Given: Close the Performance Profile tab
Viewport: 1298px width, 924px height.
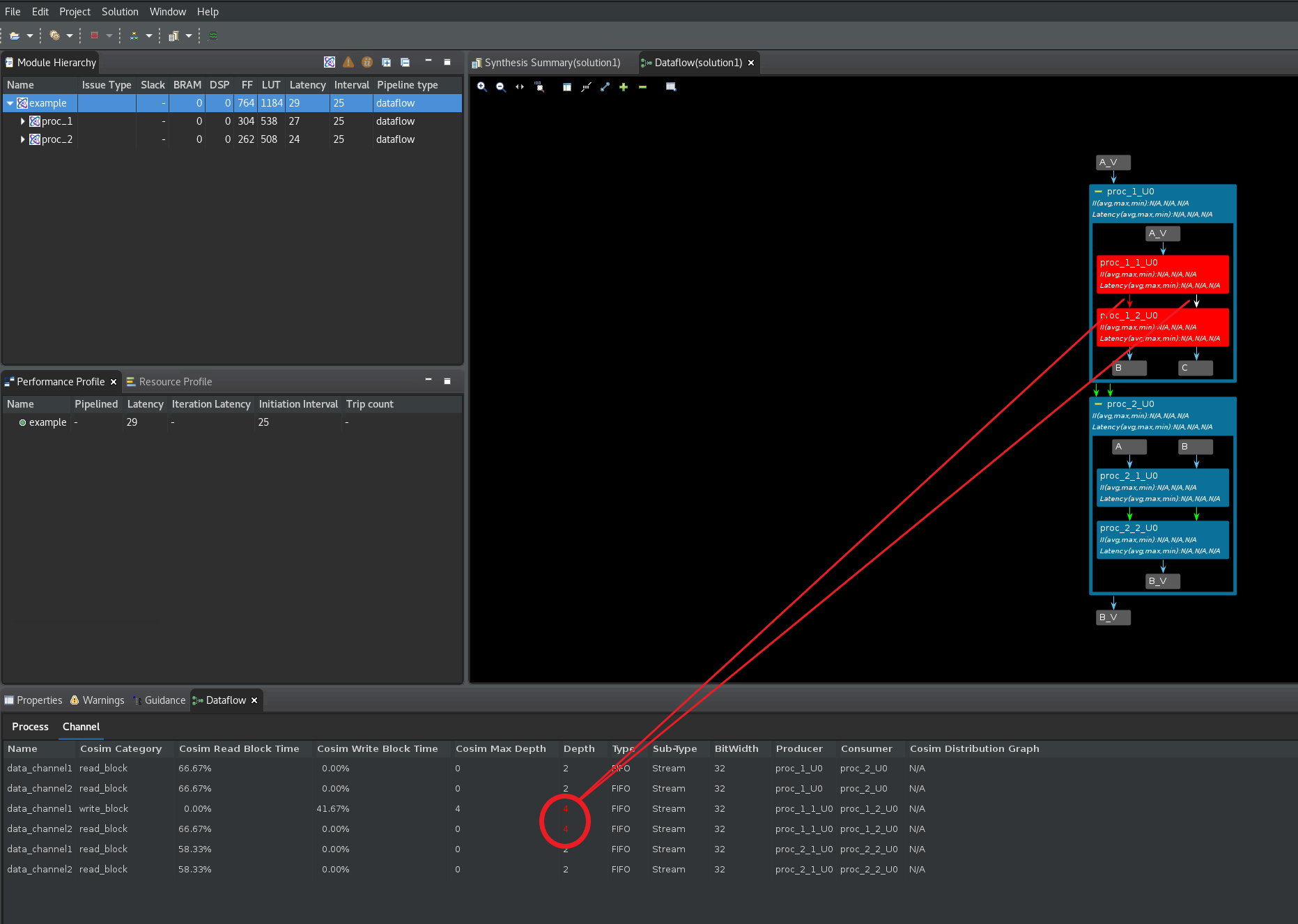Looking at the screenshot, I should (114, 382).
